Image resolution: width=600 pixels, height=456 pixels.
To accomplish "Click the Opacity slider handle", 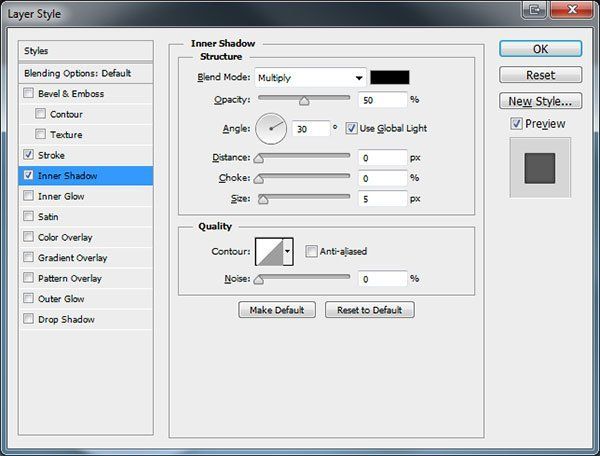I will pyautogui.click(x=304, y=101).
